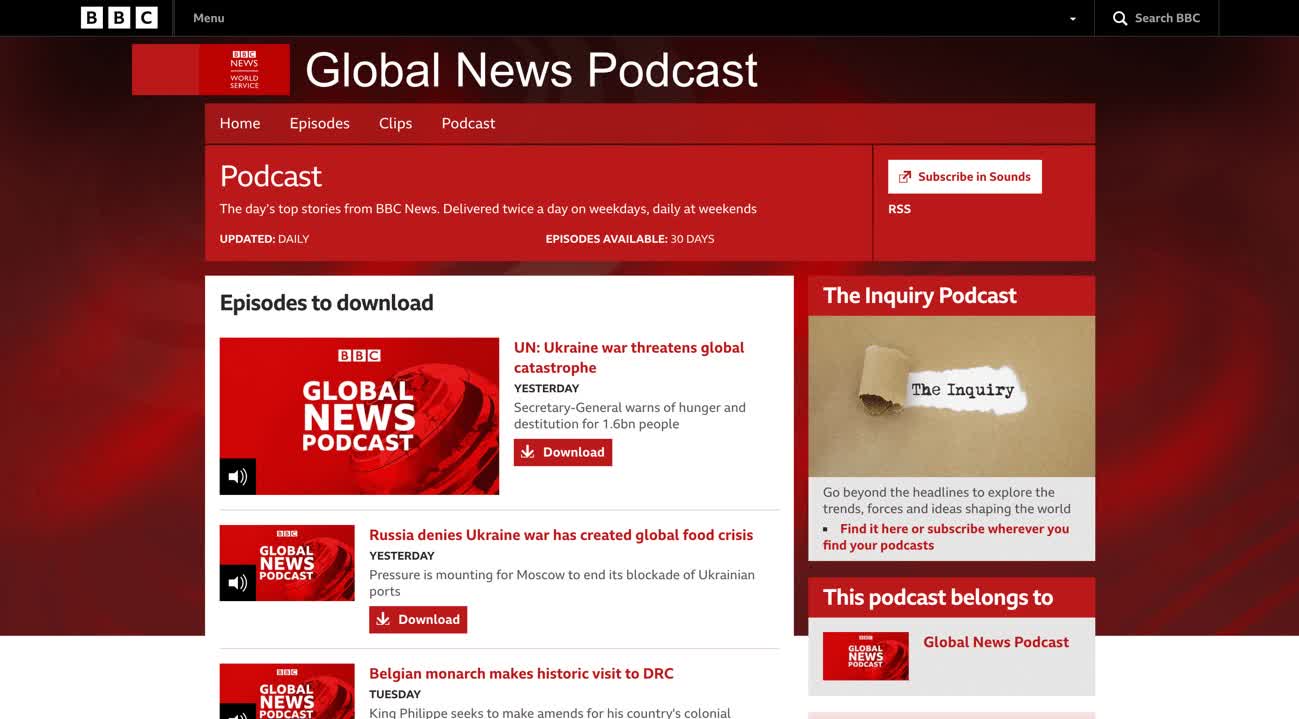The image size is (1299, 719).
Task: Click the Subscribe in Sounds button
Action: pos(964,177)
